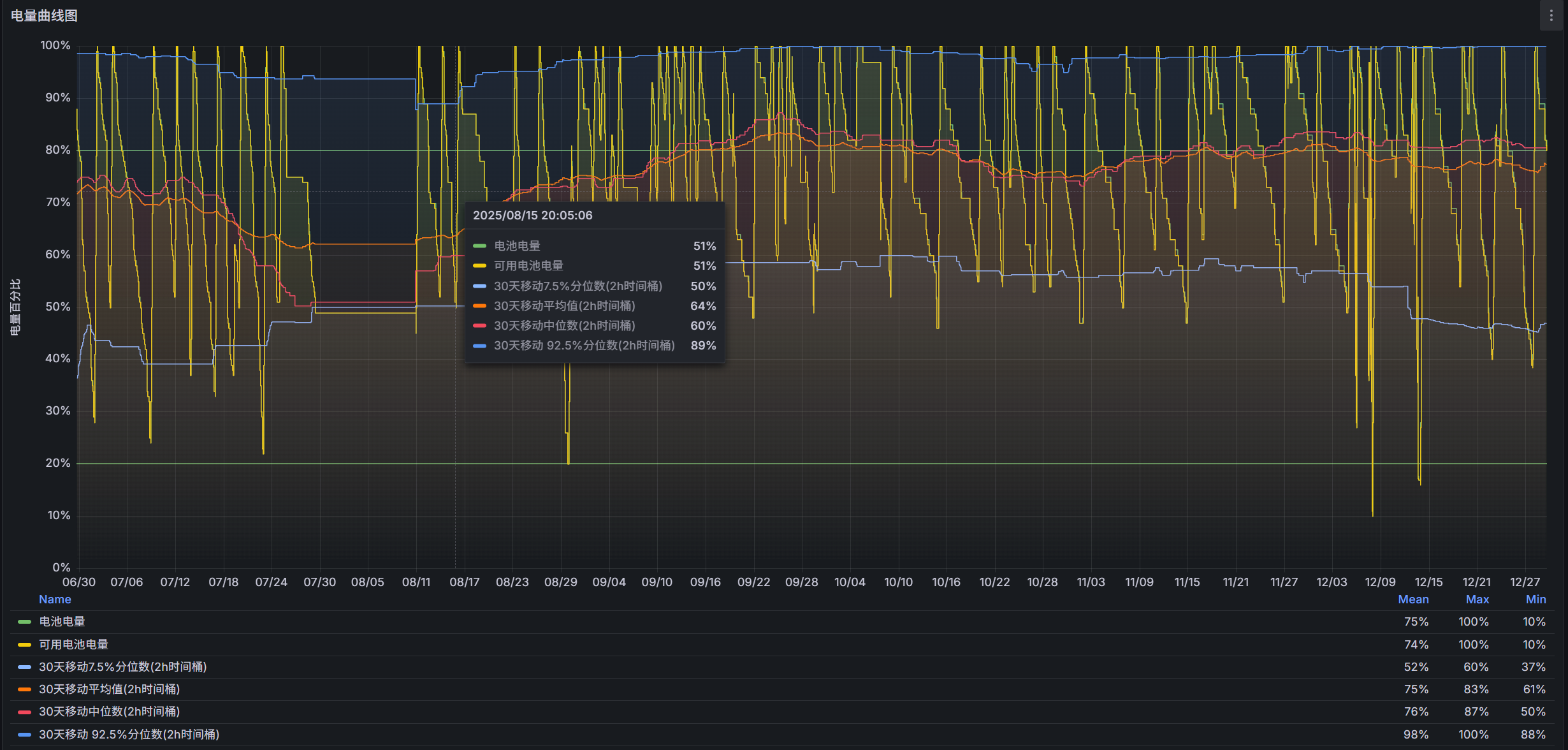Open the panel three-dot menu
Screen dimensions: 1568x750
[x=1551, y=15]
